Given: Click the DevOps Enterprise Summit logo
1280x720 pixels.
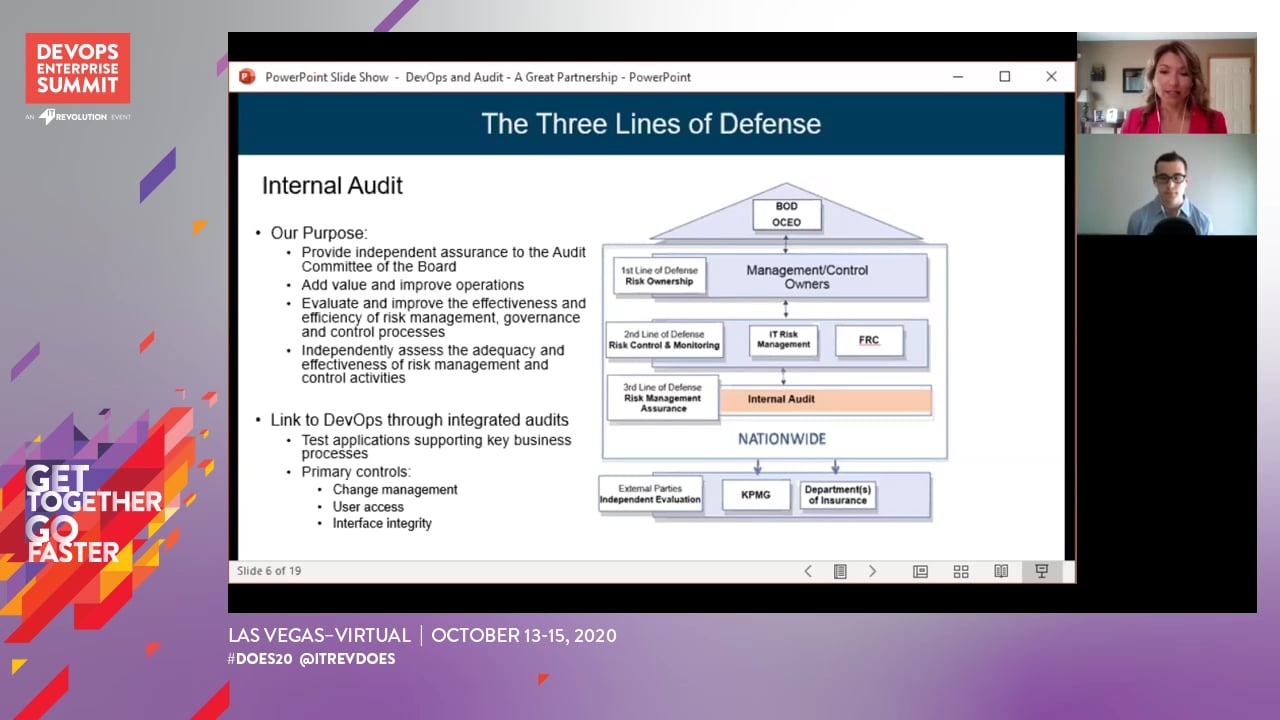Looking at the screenshot, I should [78, 68].
